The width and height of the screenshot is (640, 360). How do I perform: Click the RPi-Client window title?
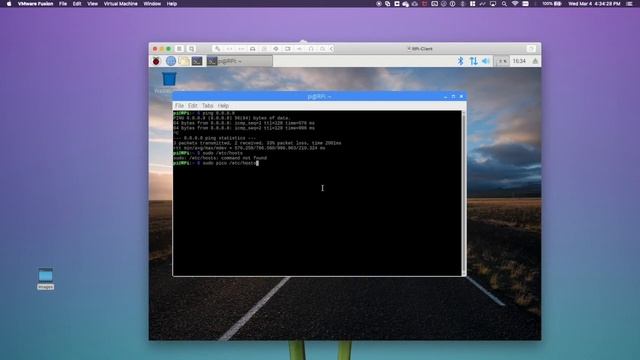(420, 49)
